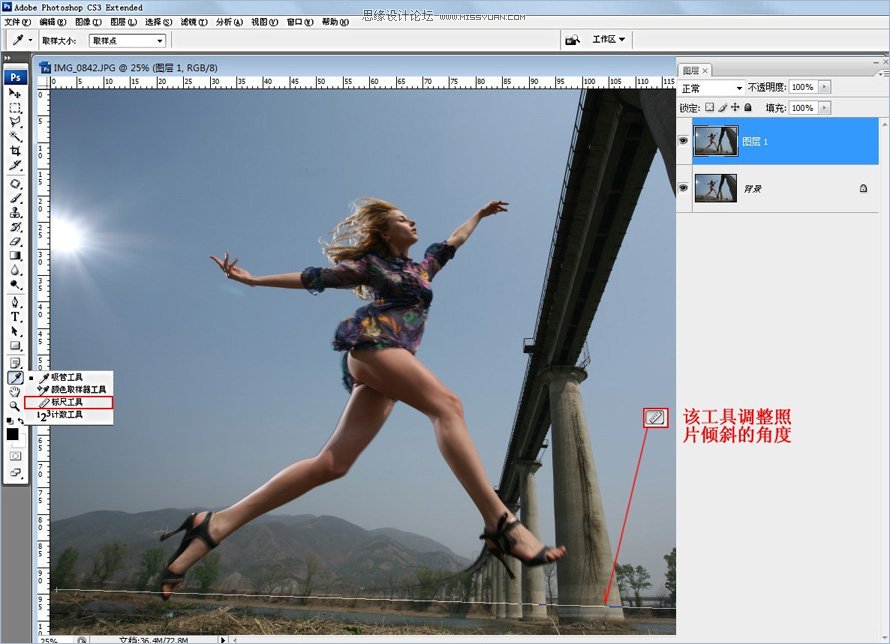Screen dimensions: 890x644
Task: Open the 工作区 workspace dropdown
Action: point(608,39)
